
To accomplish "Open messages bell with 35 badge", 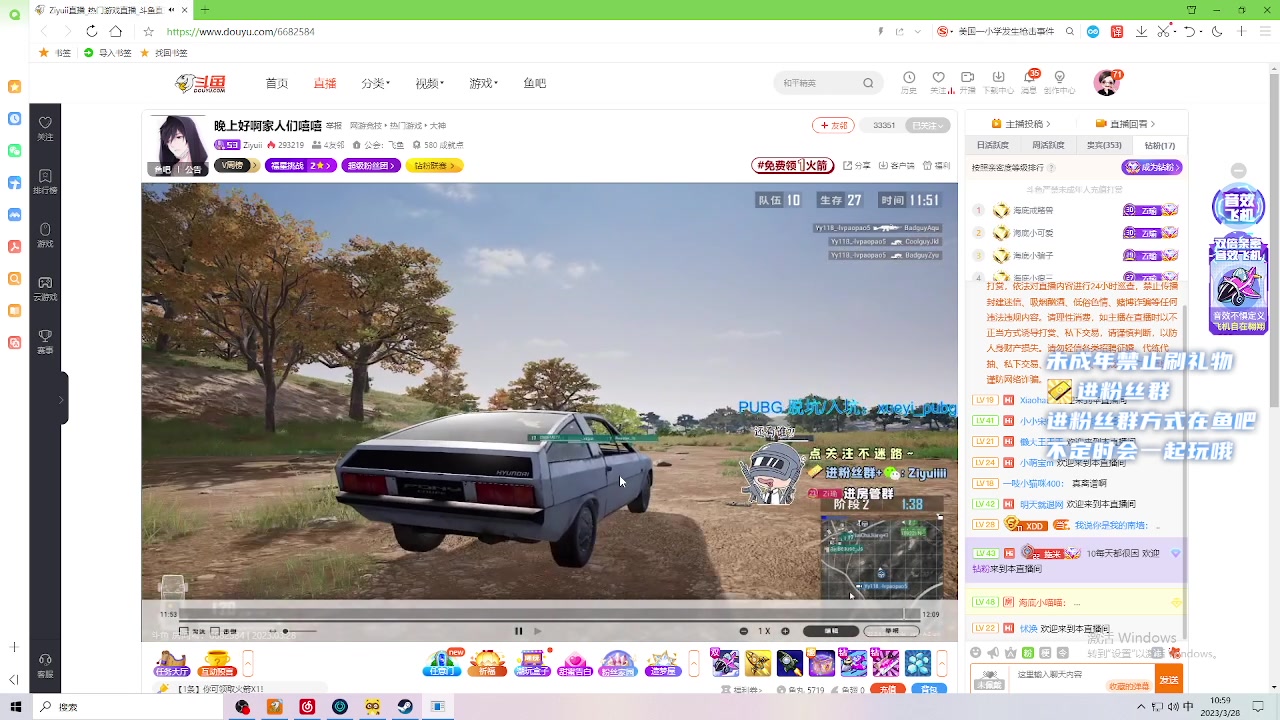I will point(1029,80).
